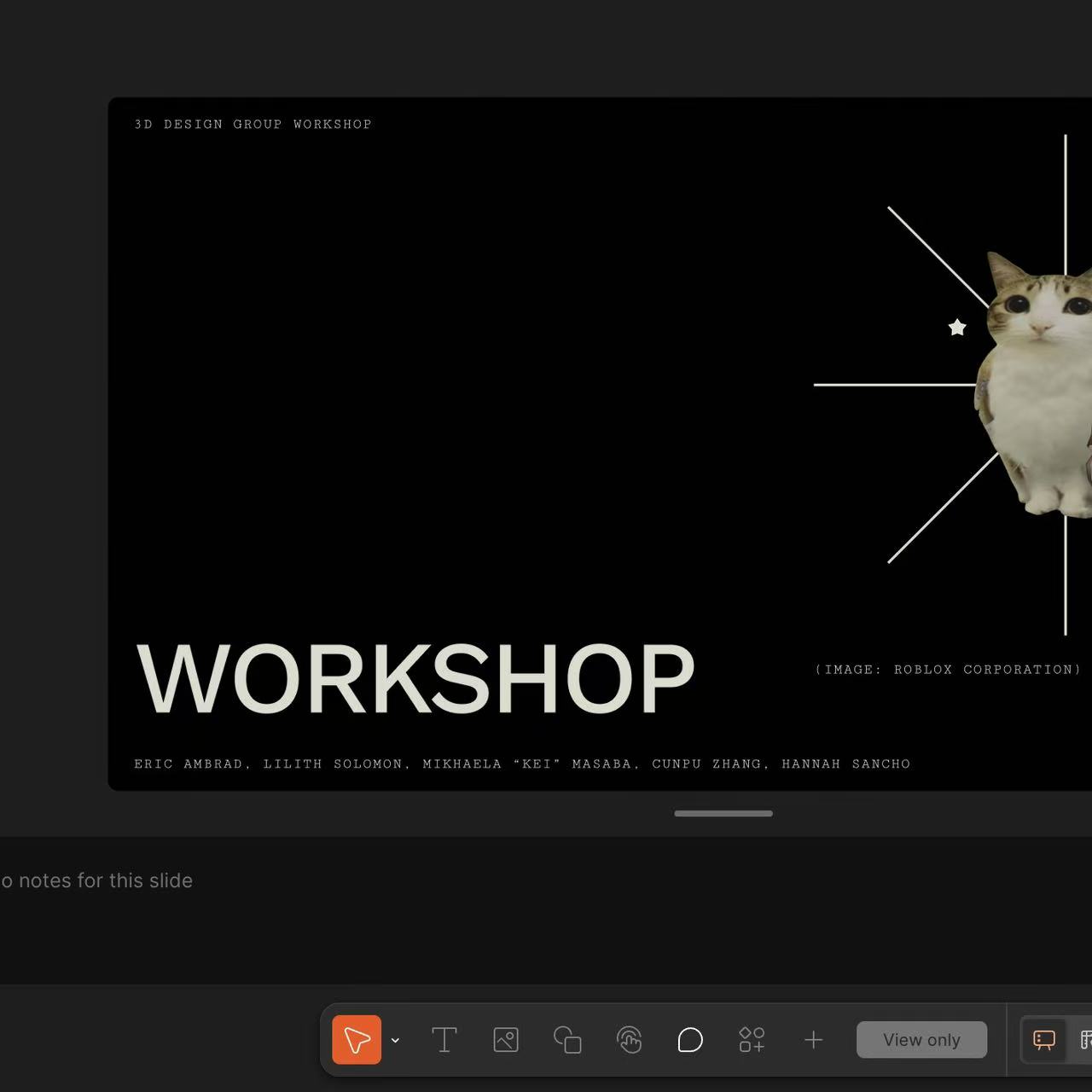Open the interactive elements tool
The image size is (1092, 1092).
coord(629,1040)
